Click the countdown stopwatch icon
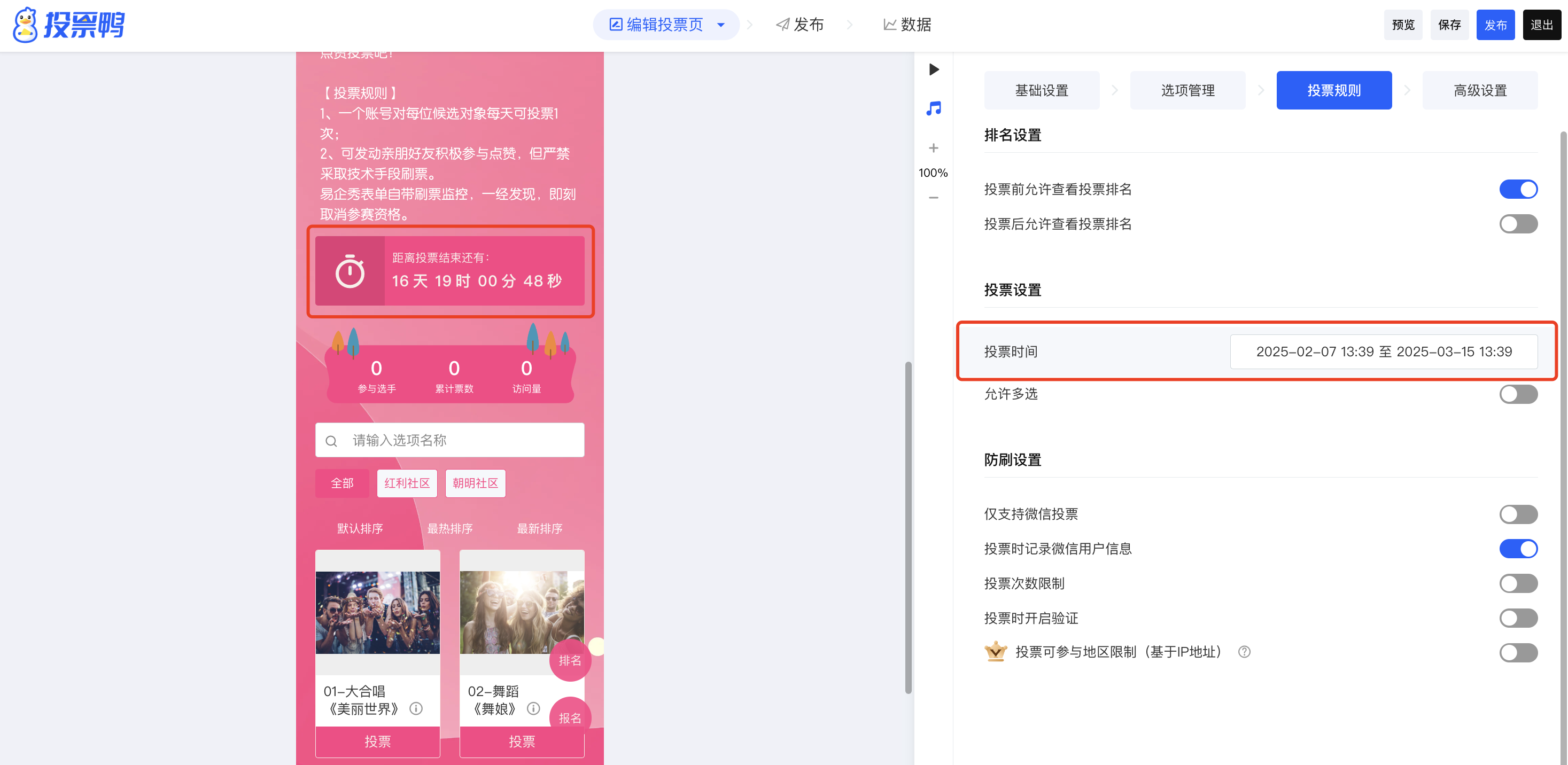1568x765 pixels. click(350, 271)
